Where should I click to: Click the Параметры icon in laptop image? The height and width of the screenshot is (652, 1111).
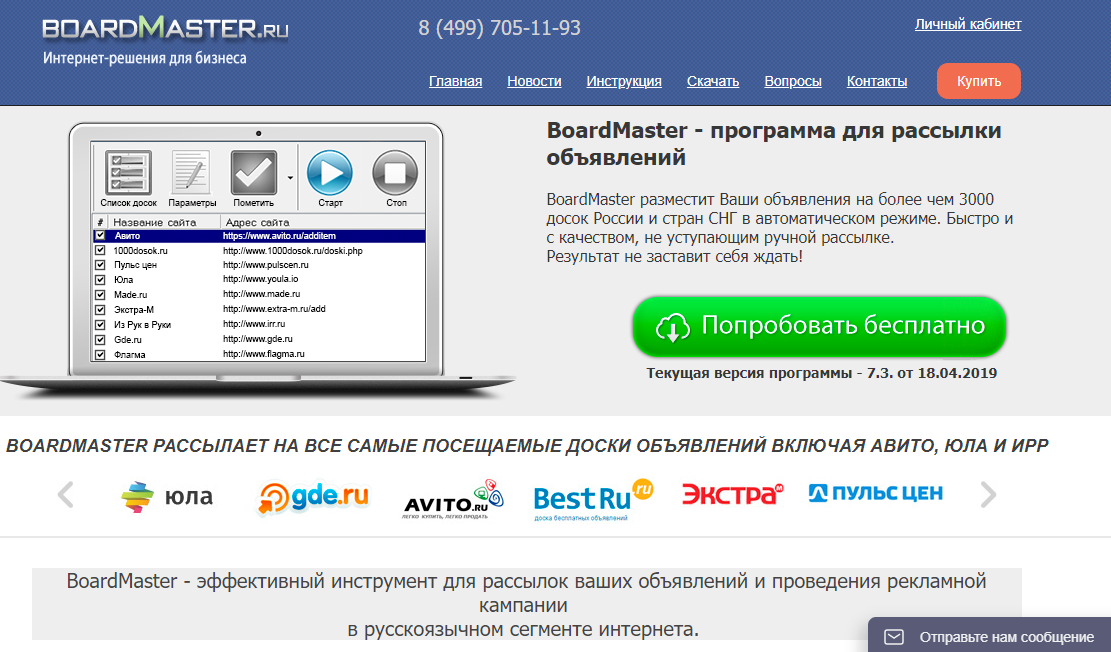pos(191,172)
